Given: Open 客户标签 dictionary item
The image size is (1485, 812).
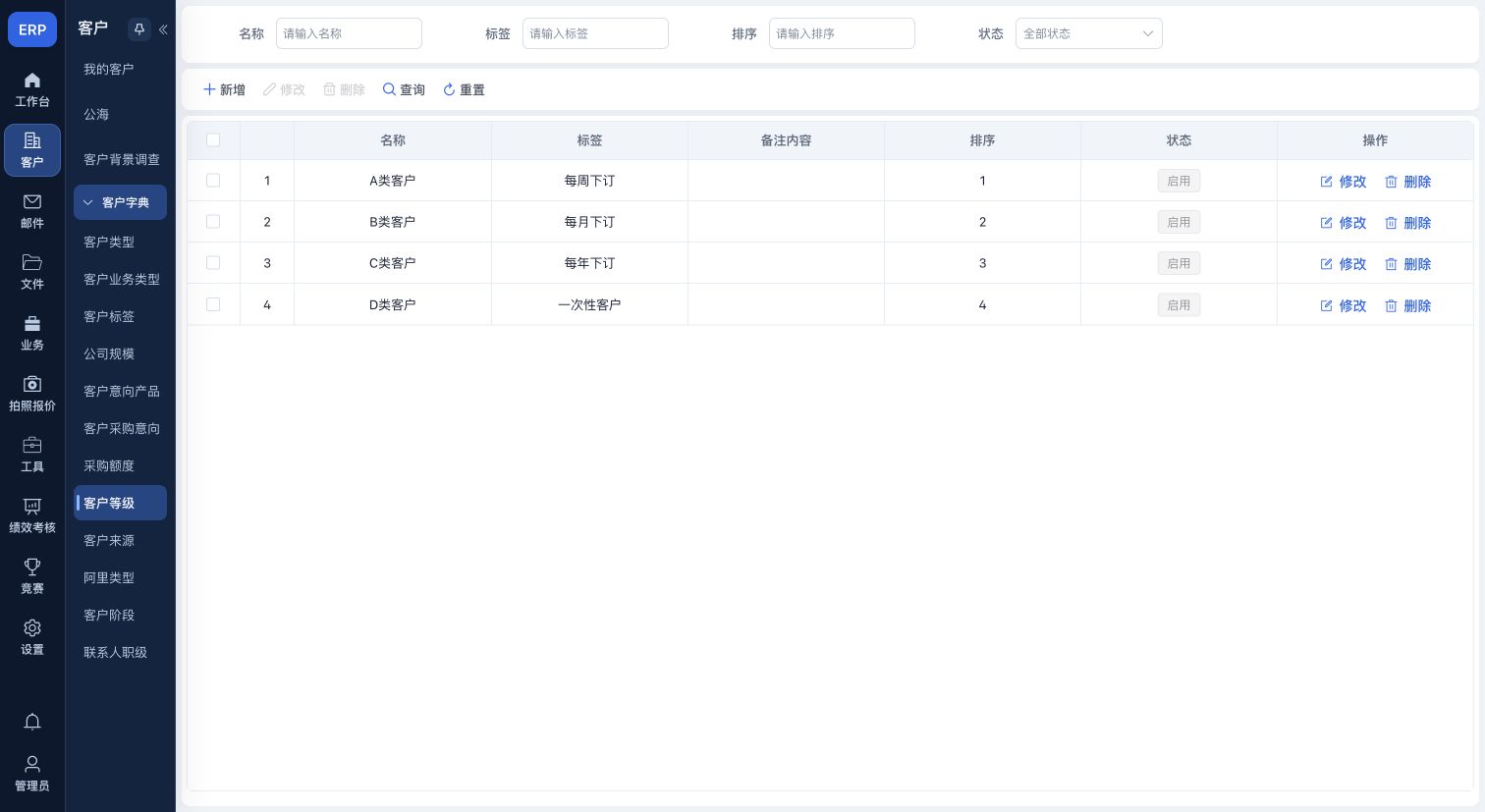Looking at the screenshot, I should (x=120, y=316).
